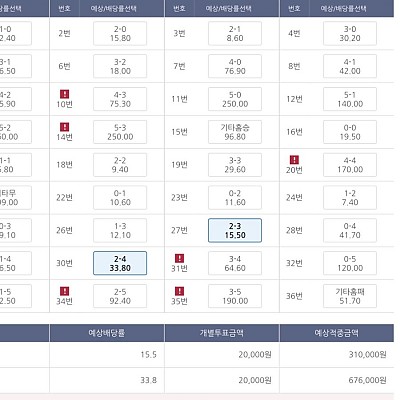Click the warning icon above 31번

point(179,258)
